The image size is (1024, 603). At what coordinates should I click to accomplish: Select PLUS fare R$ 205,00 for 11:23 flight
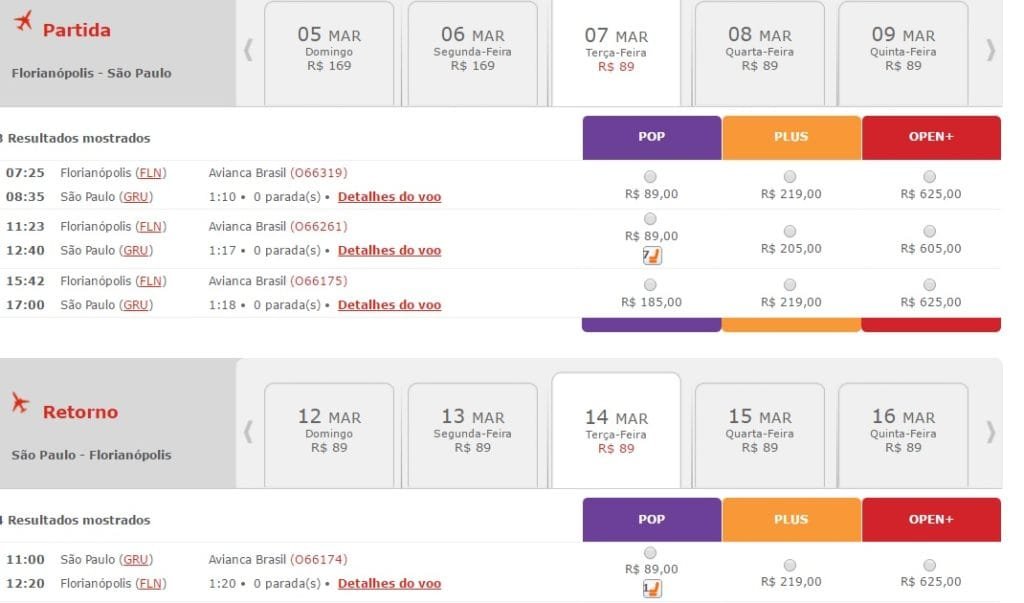point(790,231)
